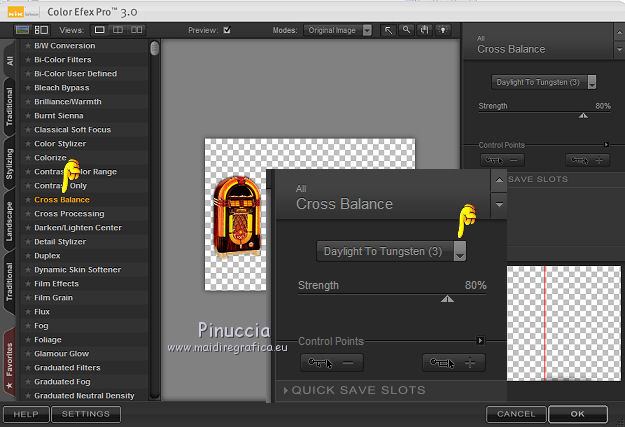This screenshot has height=427, width=625.
Task: Switch to split preview view layout
Action: click(118, 30)
